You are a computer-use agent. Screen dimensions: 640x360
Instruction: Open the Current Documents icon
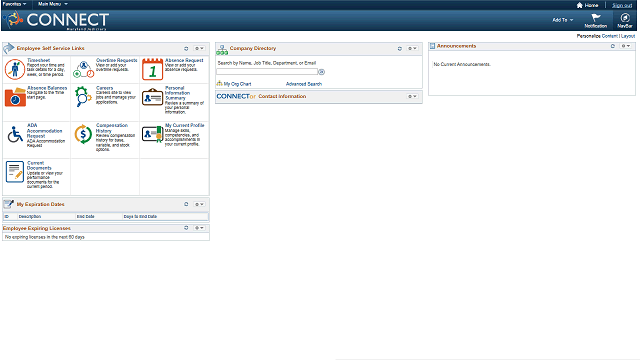pyautogui.click(x=15, y=171)
